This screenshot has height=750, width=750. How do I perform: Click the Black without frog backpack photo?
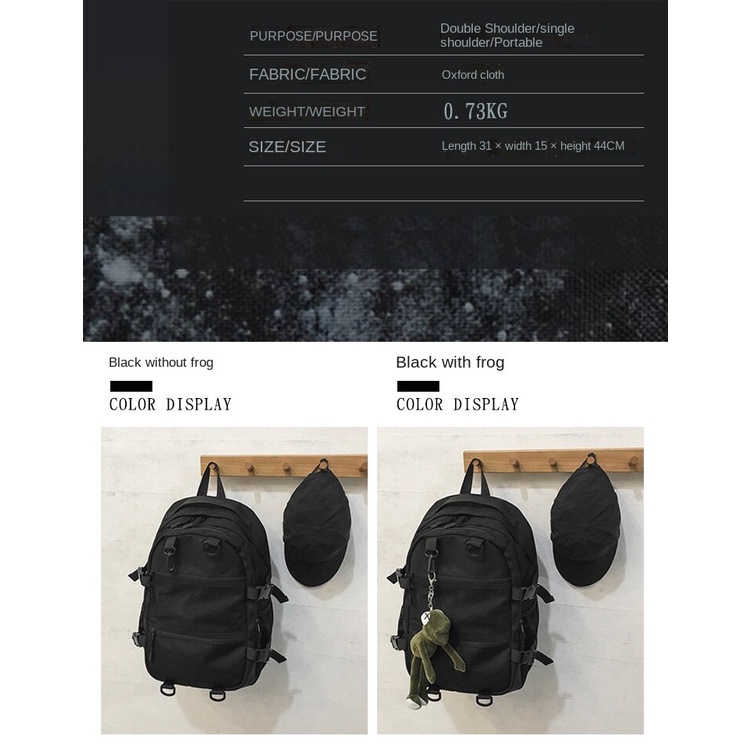pos(234,580)
